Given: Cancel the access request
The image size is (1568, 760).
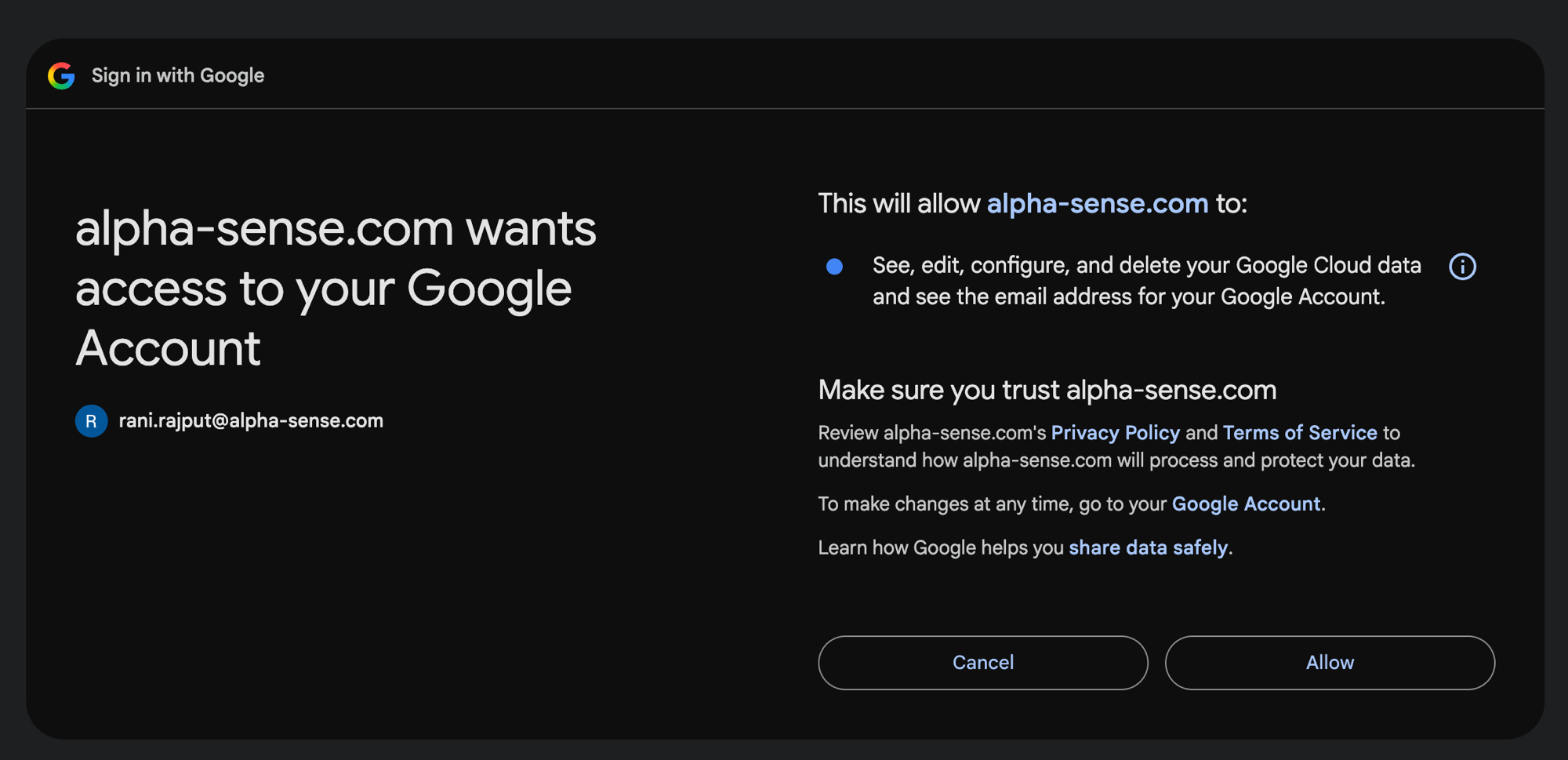Looking at the screenshot, I should 983,663.
